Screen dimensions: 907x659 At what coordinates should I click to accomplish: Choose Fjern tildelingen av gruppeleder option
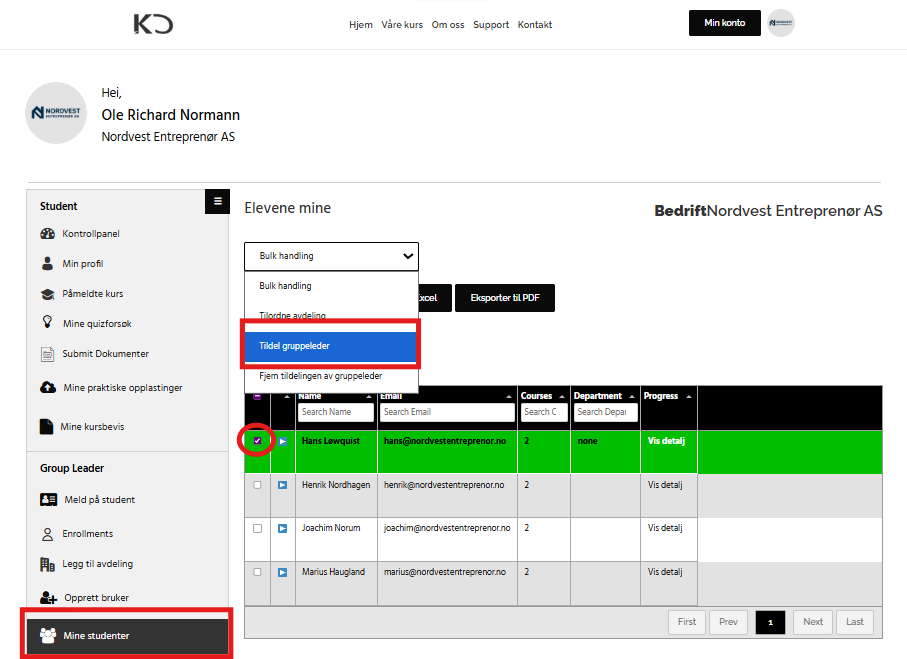(x=331, y=376)
